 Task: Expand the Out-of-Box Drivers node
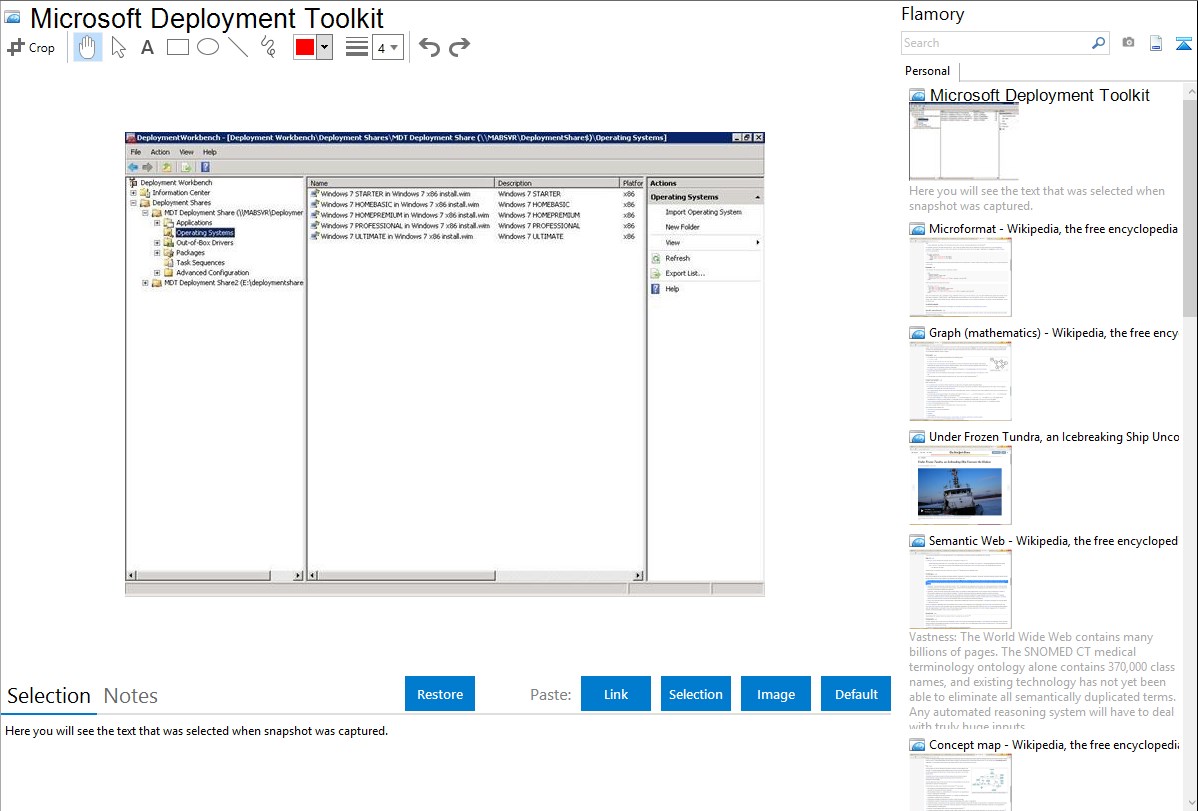[x=157, y=243]
